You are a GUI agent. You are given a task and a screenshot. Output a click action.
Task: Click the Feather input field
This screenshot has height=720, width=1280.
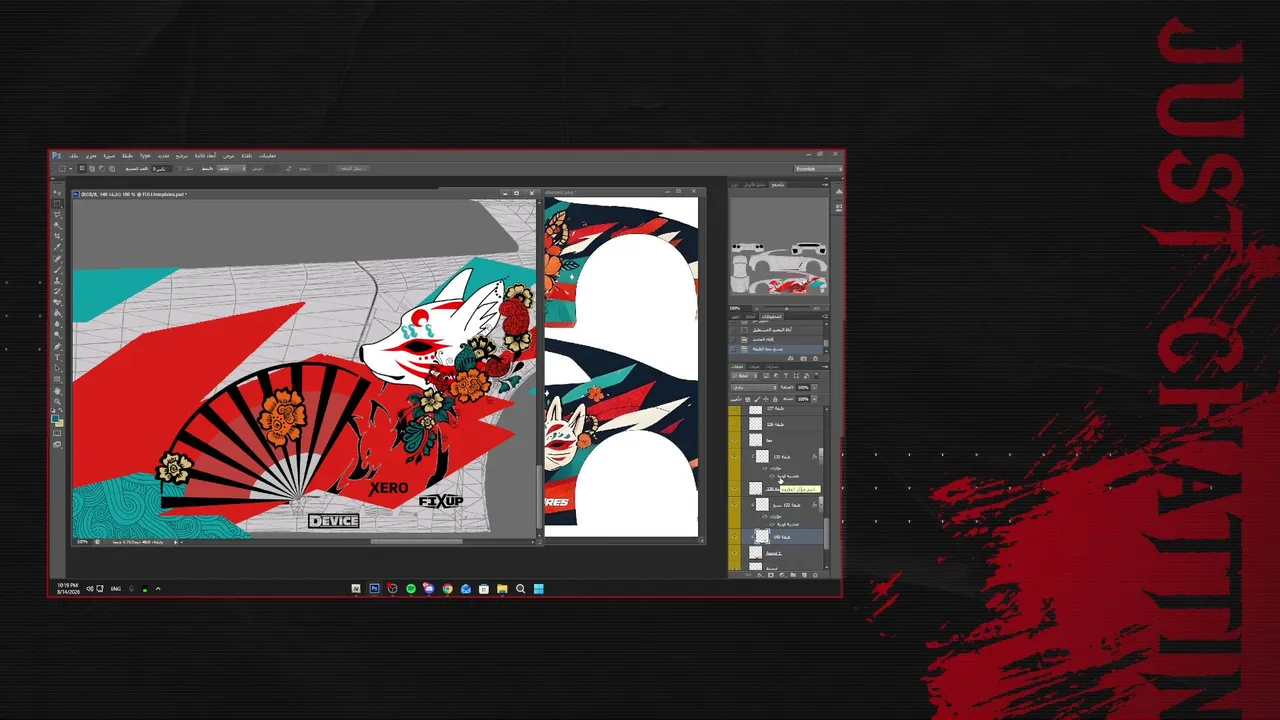162,168
